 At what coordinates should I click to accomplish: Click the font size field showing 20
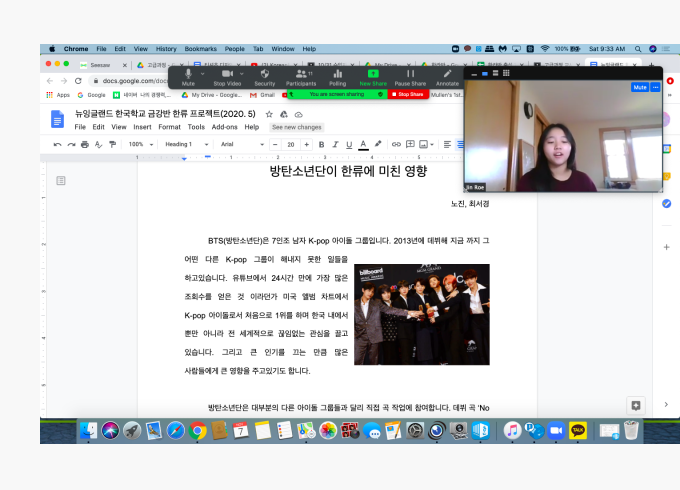pyautogui.click(x=291, y=144)
